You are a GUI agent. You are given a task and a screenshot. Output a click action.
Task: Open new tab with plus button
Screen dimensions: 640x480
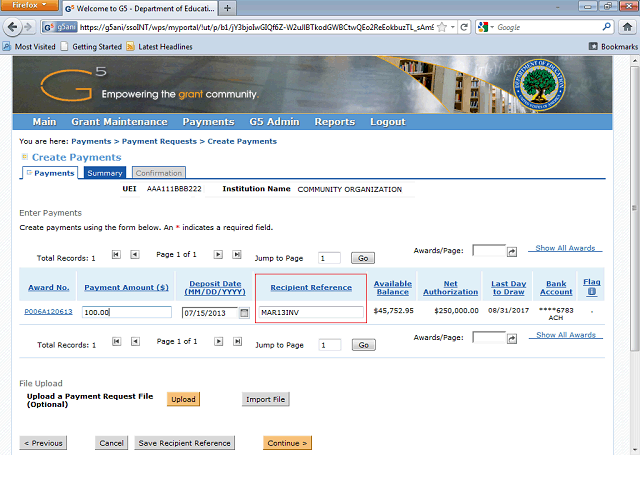(x=227, y=8)
